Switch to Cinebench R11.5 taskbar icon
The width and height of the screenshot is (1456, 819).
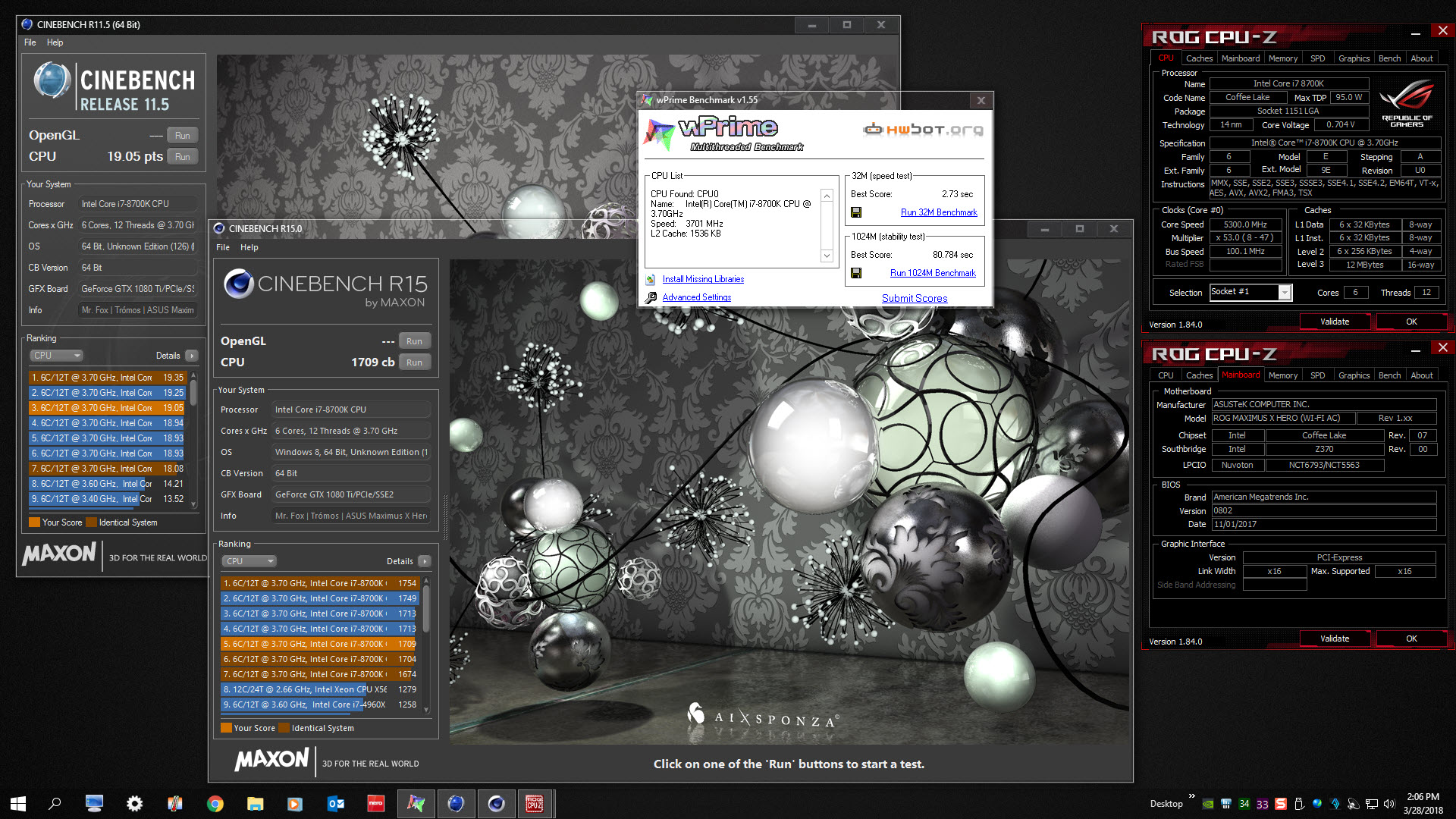[x=456, y=804]
